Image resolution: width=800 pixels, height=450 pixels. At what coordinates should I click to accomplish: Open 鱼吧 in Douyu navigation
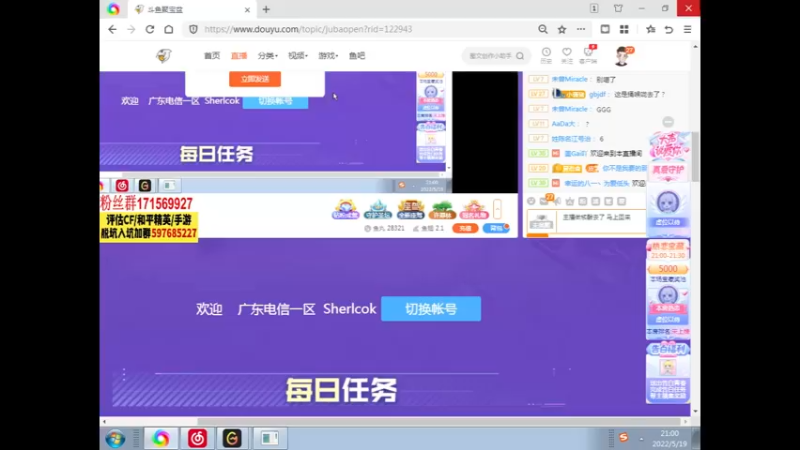click(357, 56)
